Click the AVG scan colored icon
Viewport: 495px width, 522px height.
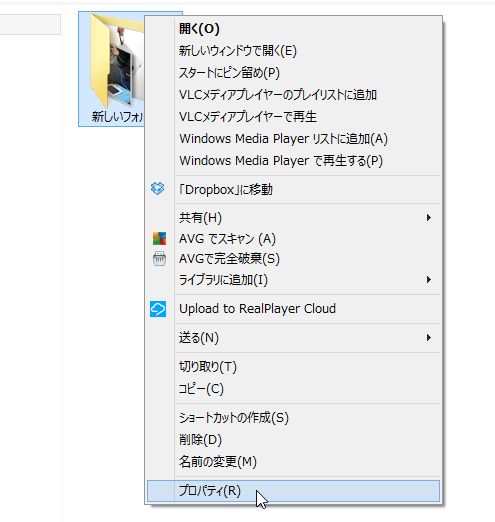tap(159, 239)
